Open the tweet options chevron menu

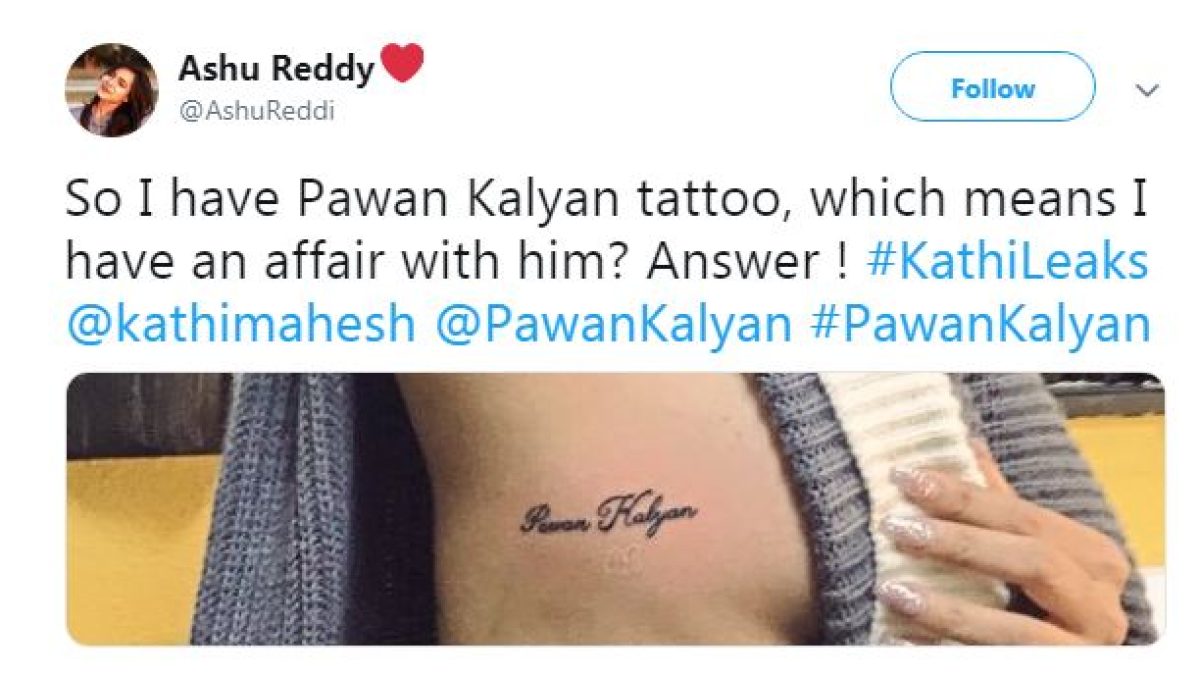[1148, 91]
